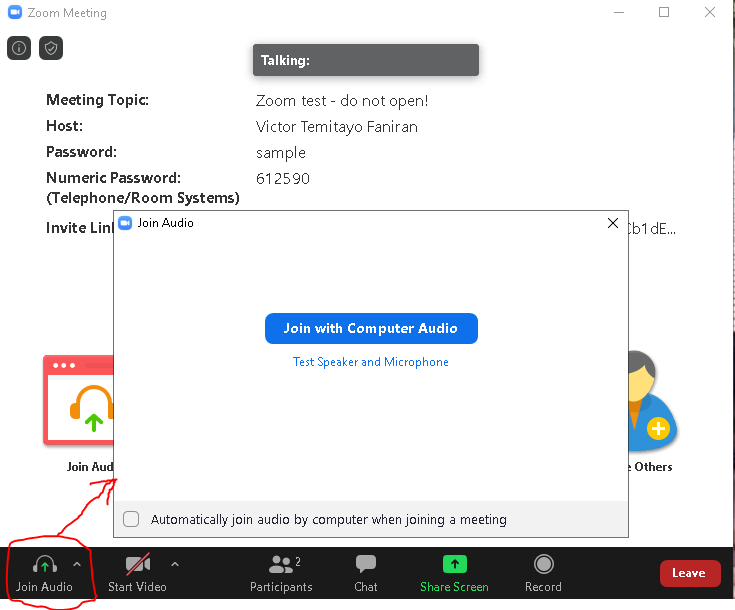
Task: Click the Join Audio tile with headphones
Action: [80, 400]
